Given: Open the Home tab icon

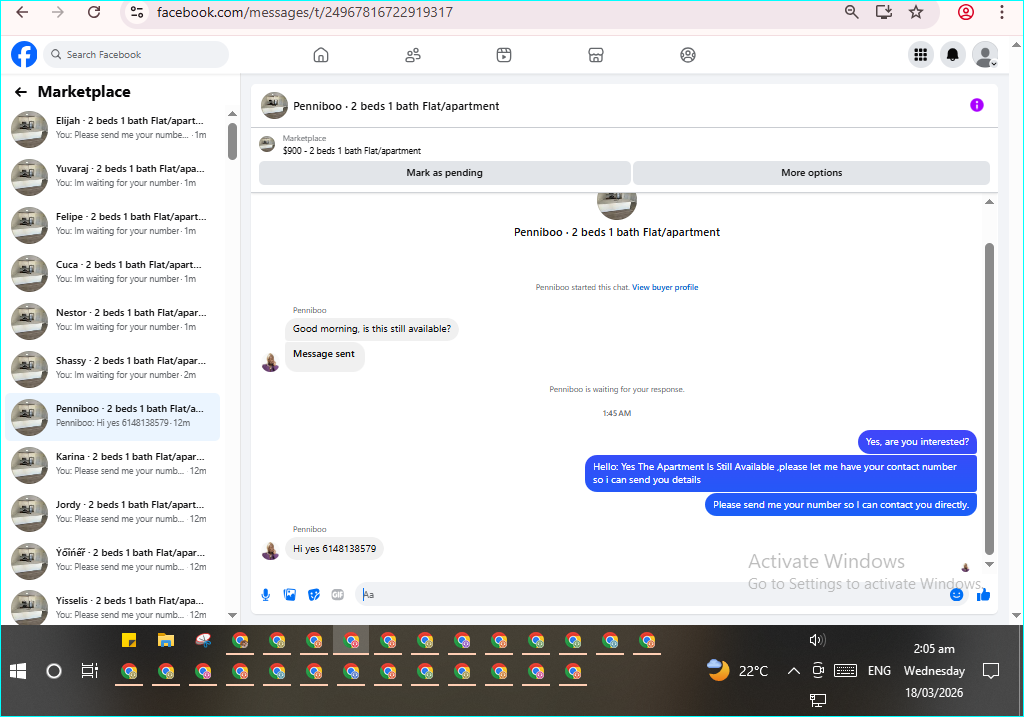Looking at the screenshot, I should (321, 55).
